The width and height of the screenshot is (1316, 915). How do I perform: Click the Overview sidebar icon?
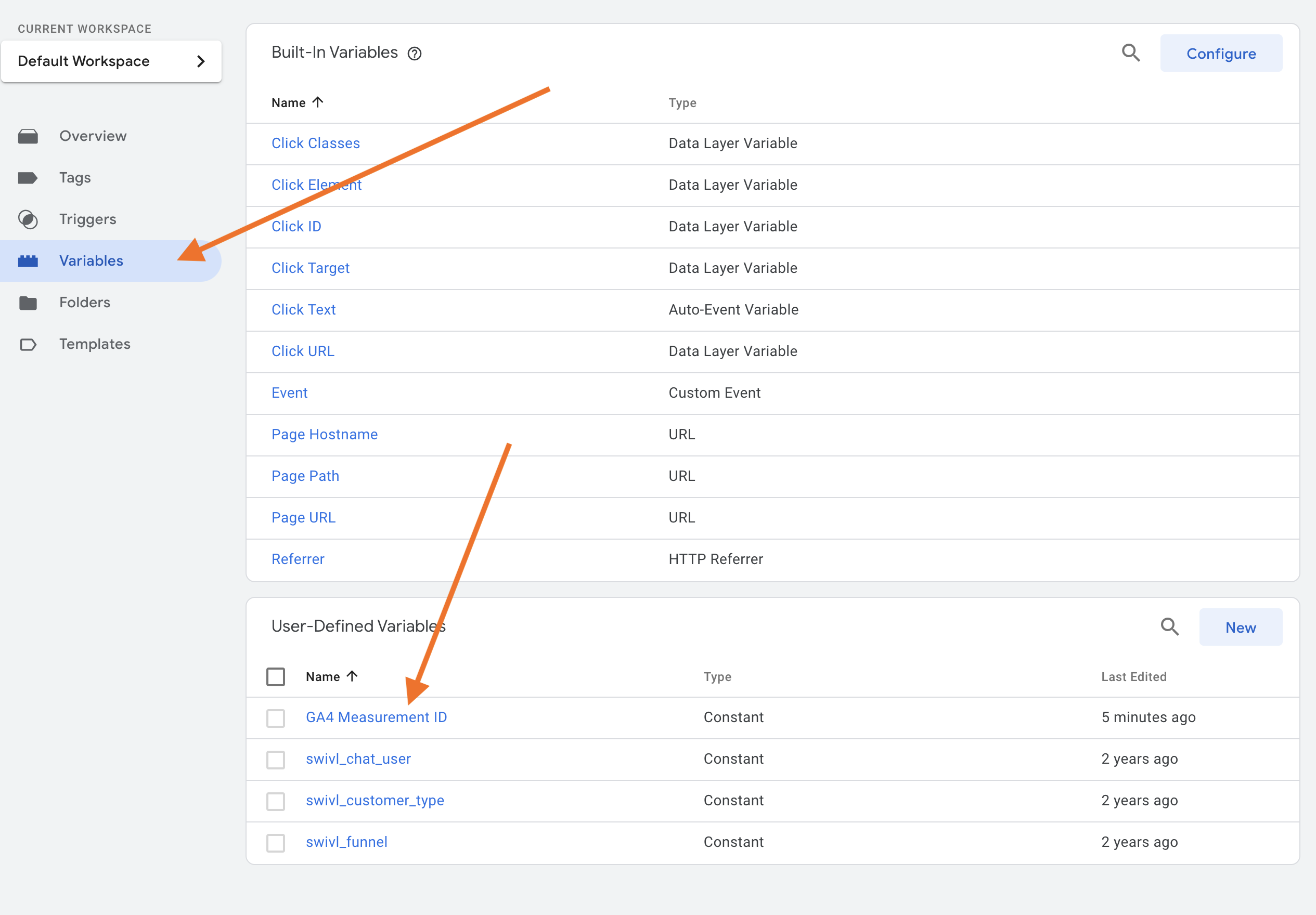click(28, 136)
